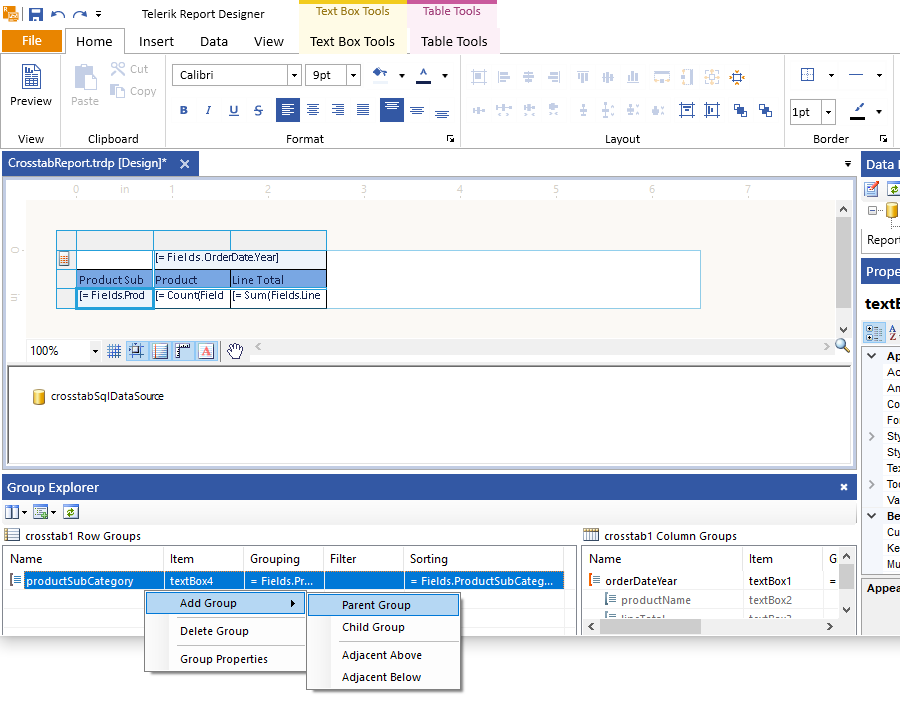Open the 9pt font size dropdown

pyautogui.click(x=352, y=75)
